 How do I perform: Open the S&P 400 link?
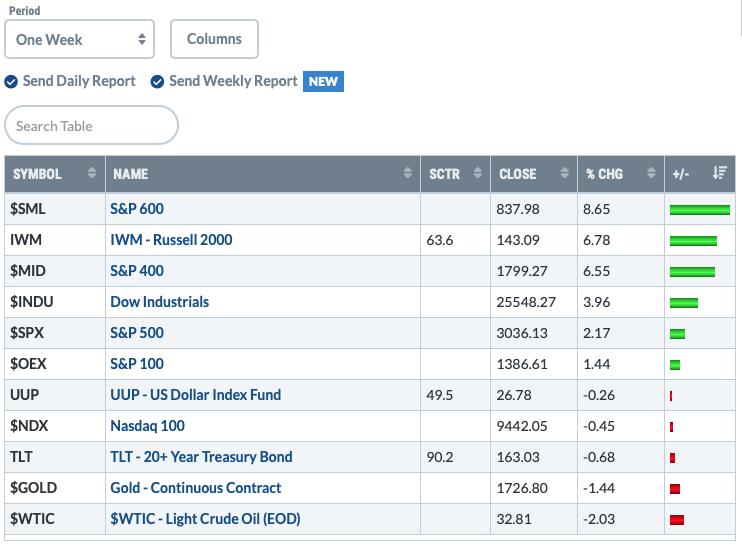[x=137, y=271]
